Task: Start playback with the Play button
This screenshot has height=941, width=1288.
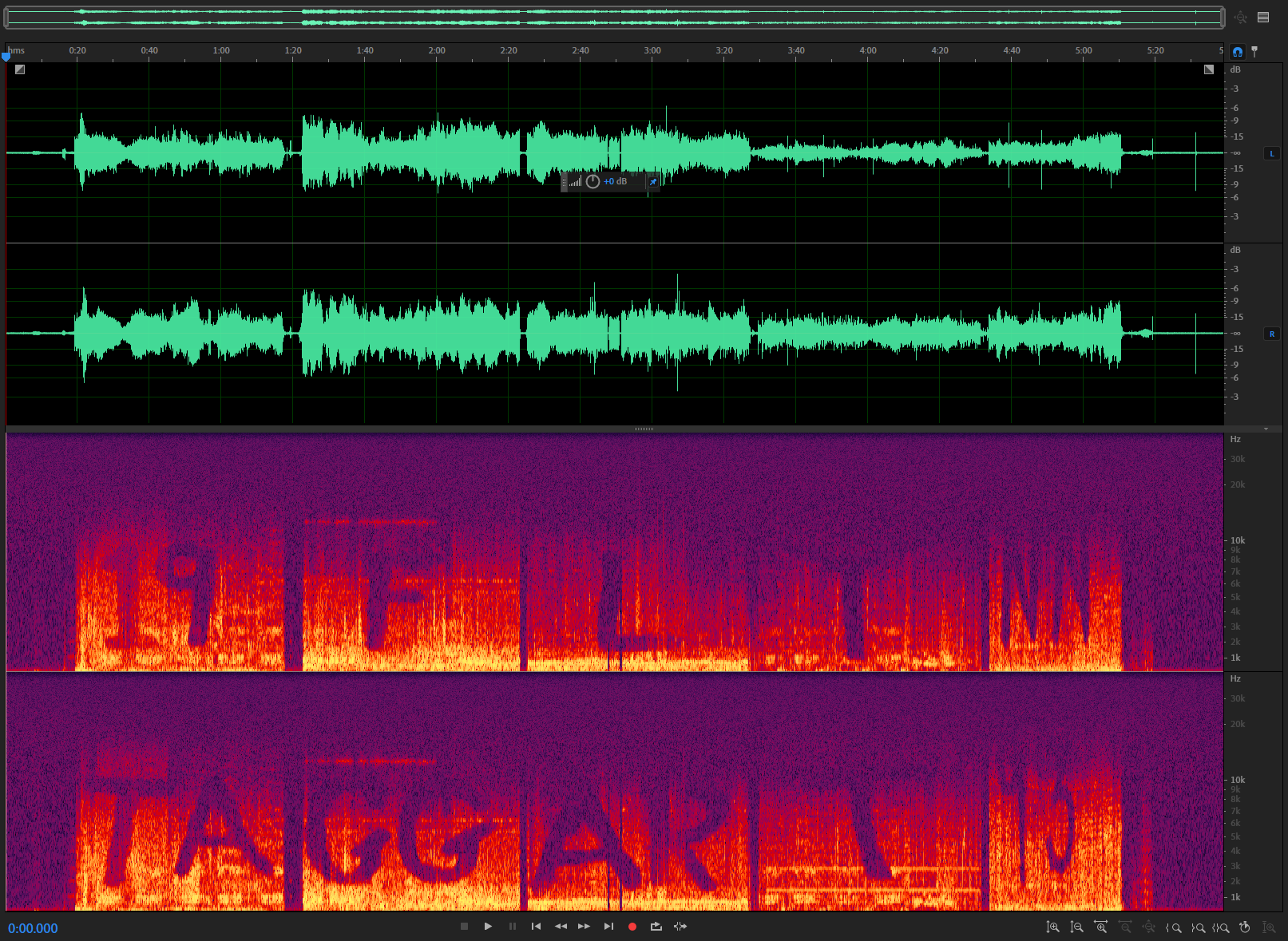Action: [x=488, y=927]
